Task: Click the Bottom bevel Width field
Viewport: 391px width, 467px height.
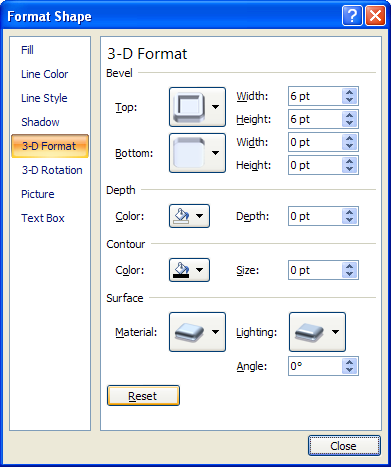Action: (315, 142)
